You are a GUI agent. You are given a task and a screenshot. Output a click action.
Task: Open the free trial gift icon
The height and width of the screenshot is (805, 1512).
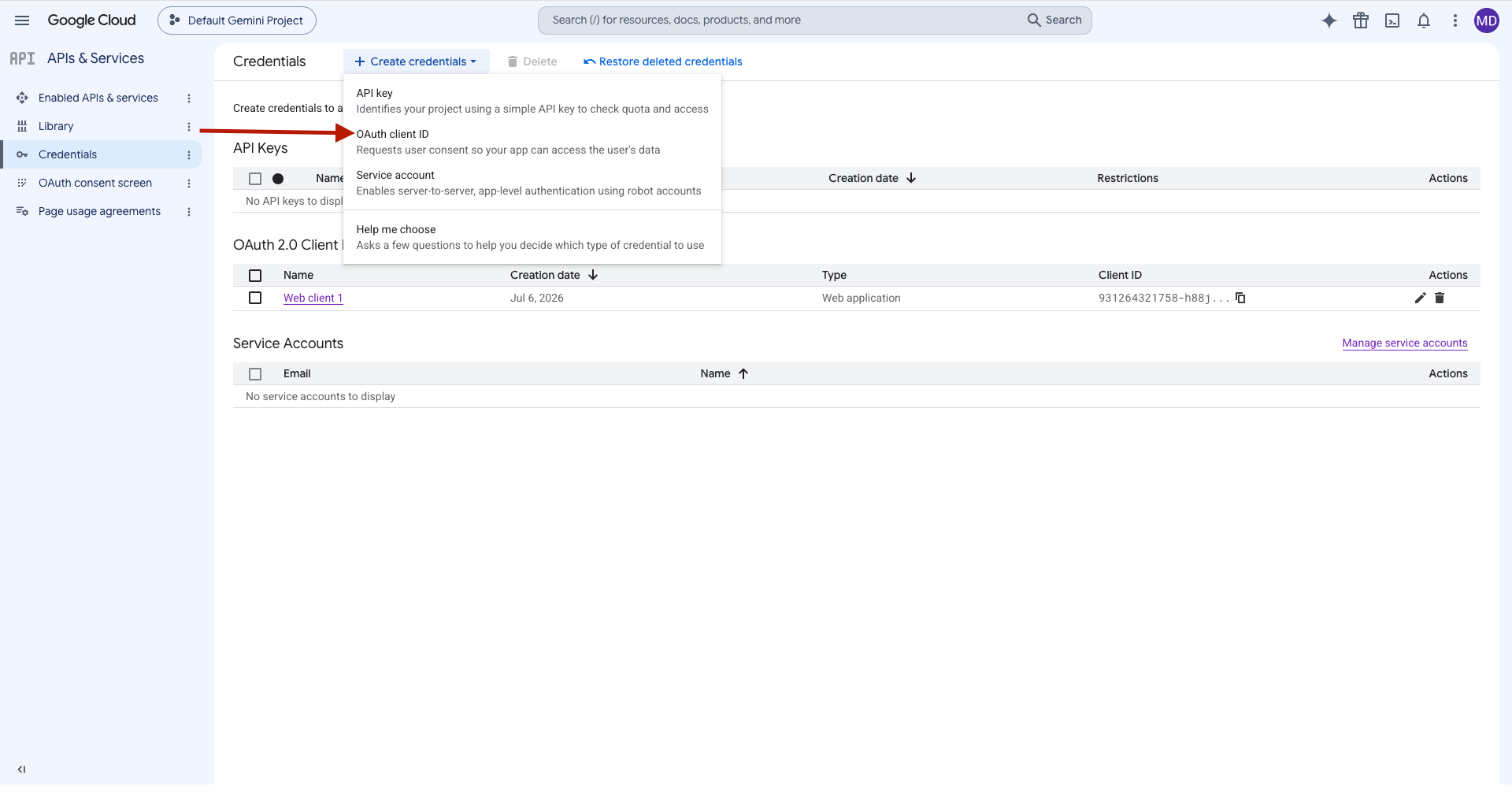tap(1361, 20)
